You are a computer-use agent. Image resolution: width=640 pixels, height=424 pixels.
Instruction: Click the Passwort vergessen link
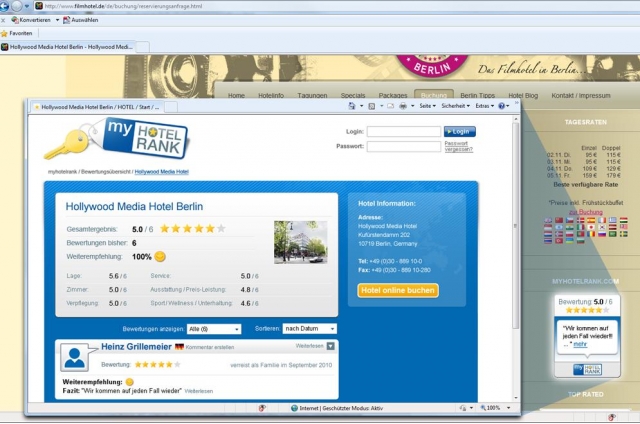tap(458, 148)
